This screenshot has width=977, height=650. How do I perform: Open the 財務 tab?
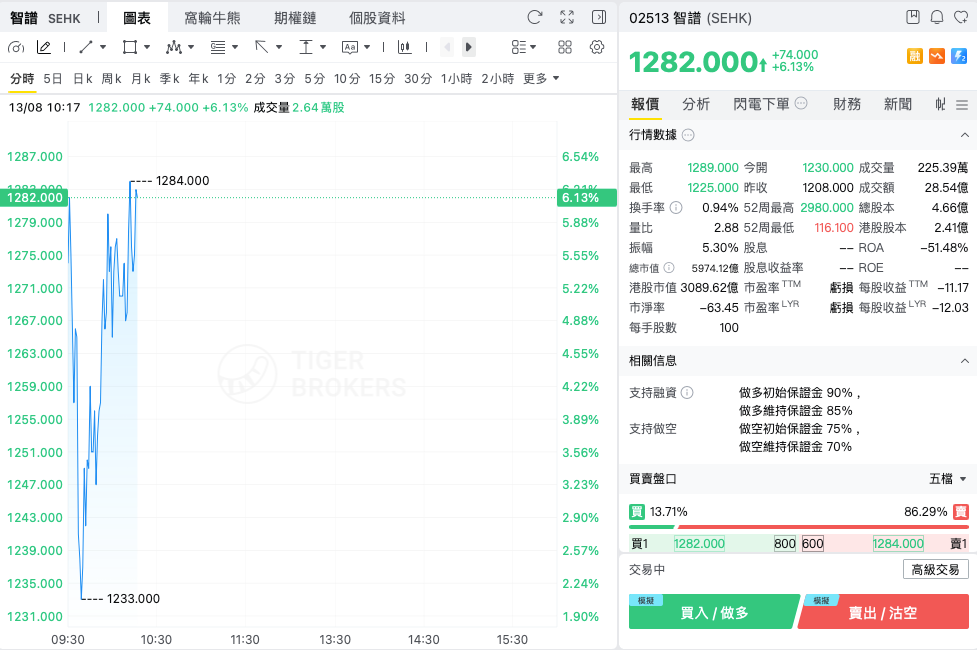coord(847,104)
